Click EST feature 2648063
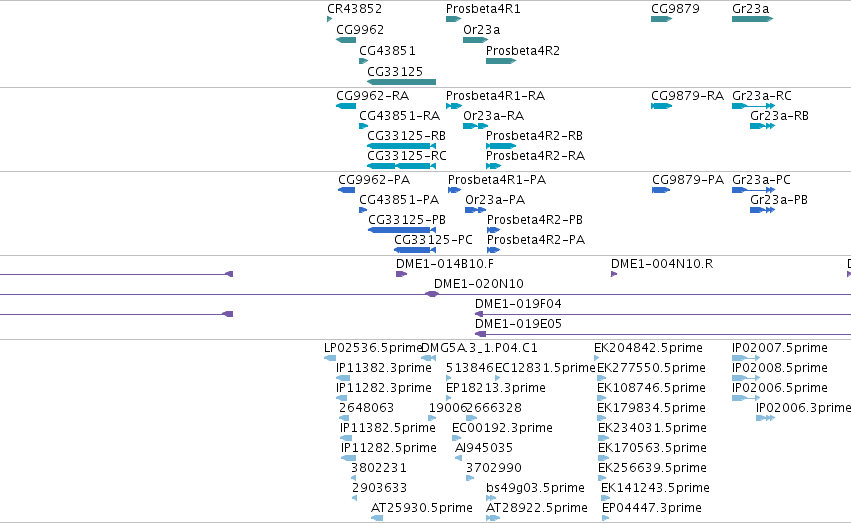 [x=344, y=419]
